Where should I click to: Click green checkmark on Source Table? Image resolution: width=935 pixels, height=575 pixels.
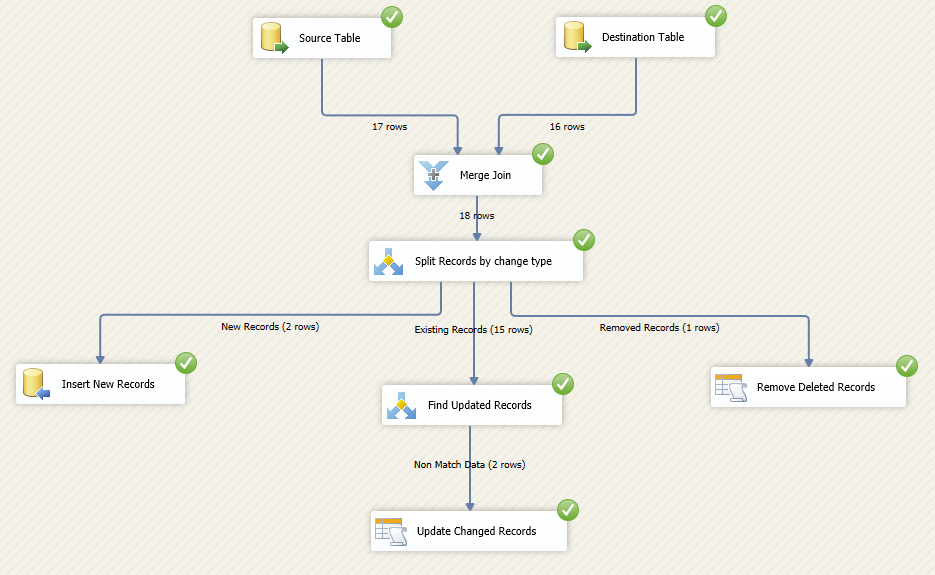pyautogui.click(x=393, y=16)
